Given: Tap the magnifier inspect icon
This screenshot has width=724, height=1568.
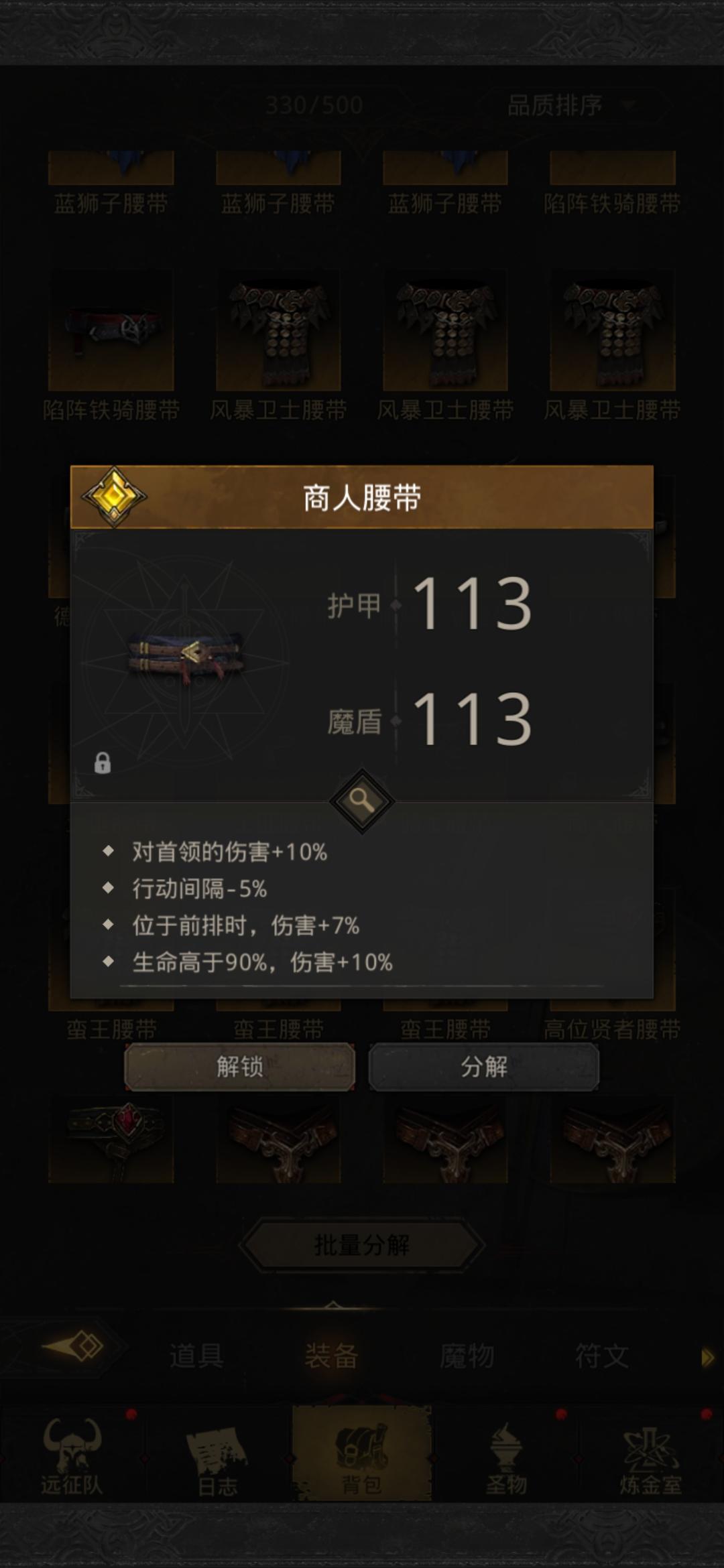Looking at the screenshot, I should 361,801.
